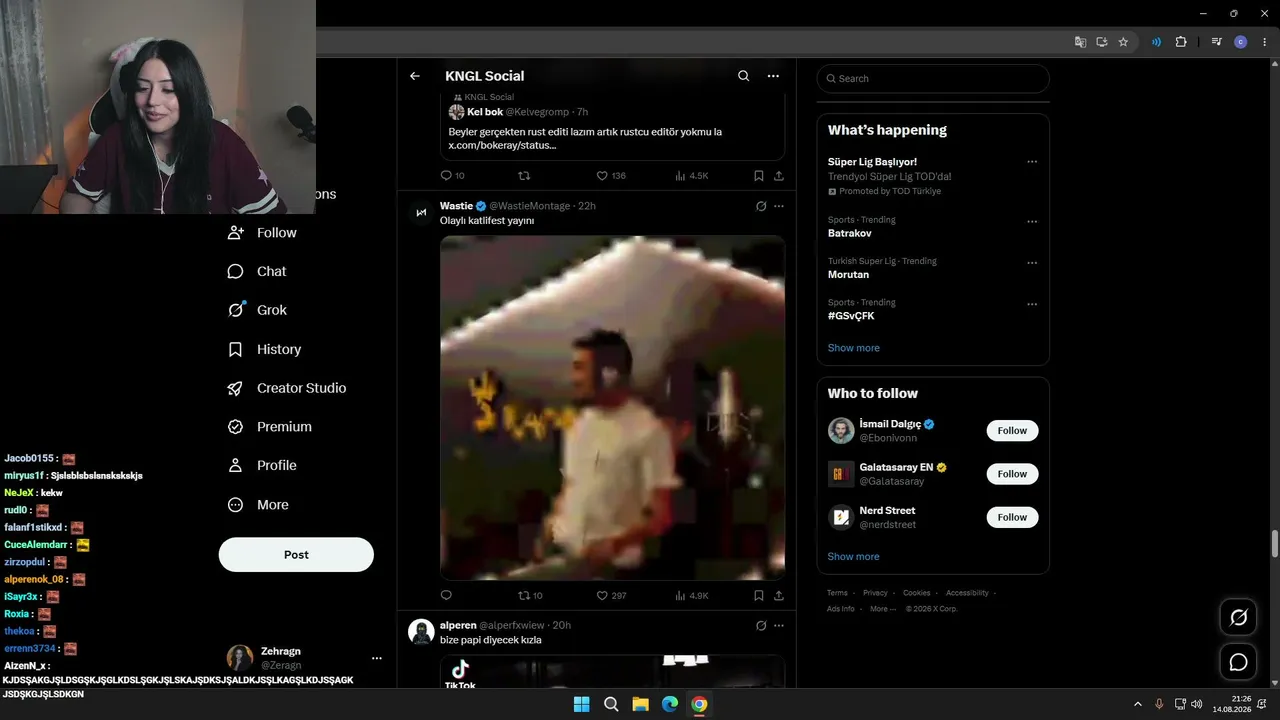Bookmark this page with the star icon
The width and height of the screenshot is (1280, 720).
pyautogui.click(x=1123, y=42)
